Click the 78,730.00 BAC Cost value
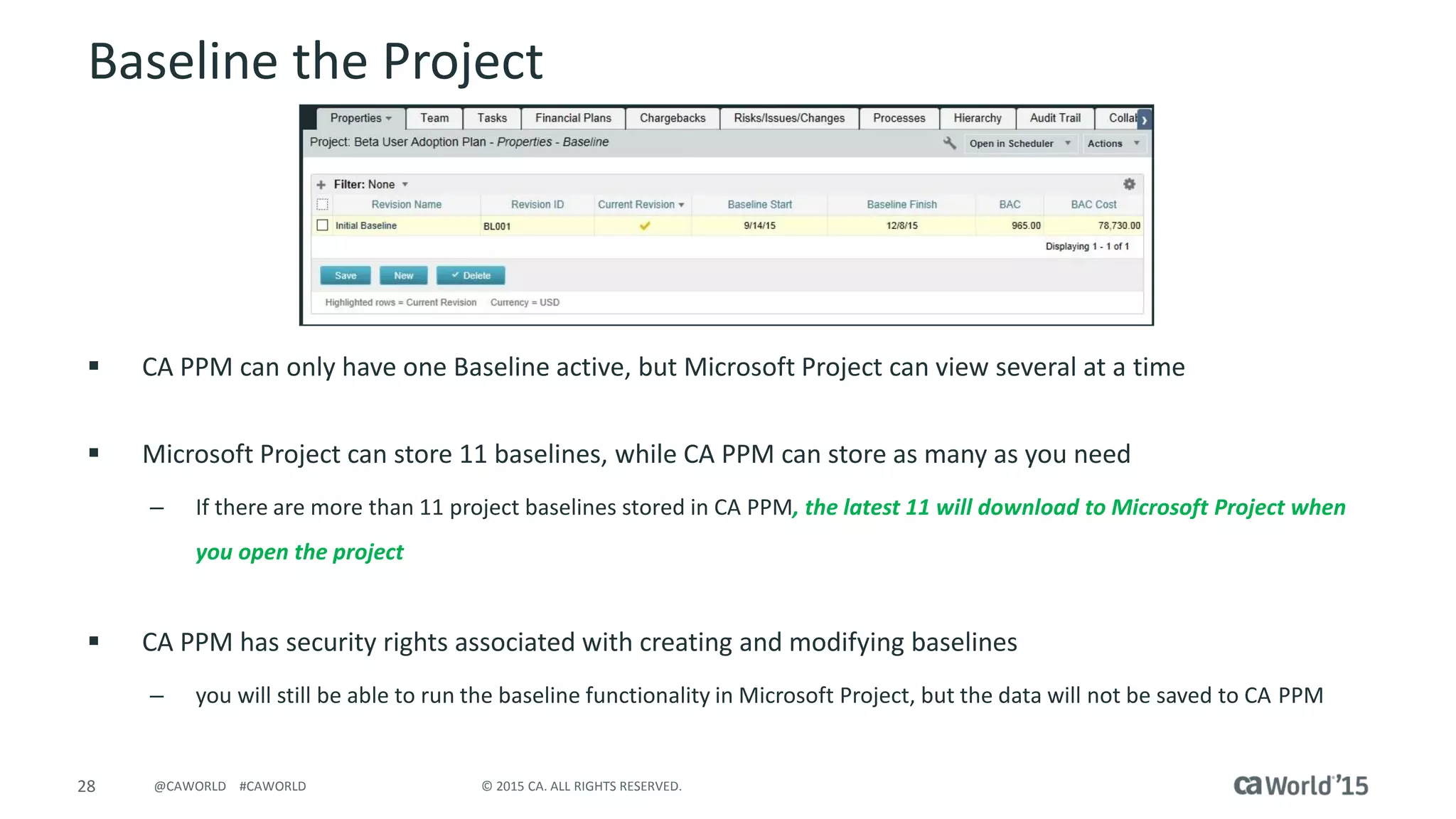The width and height of the screenshot is (1456, 819). tap(1119, 226)
